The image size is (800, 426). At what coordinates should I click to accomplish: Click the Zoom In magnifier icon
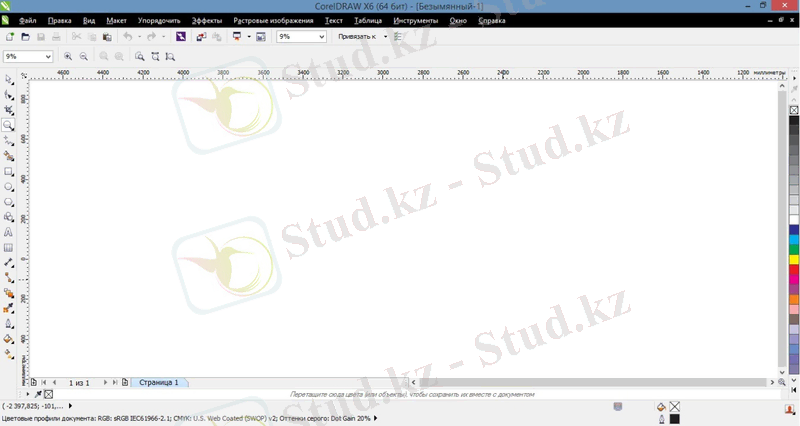68,57
